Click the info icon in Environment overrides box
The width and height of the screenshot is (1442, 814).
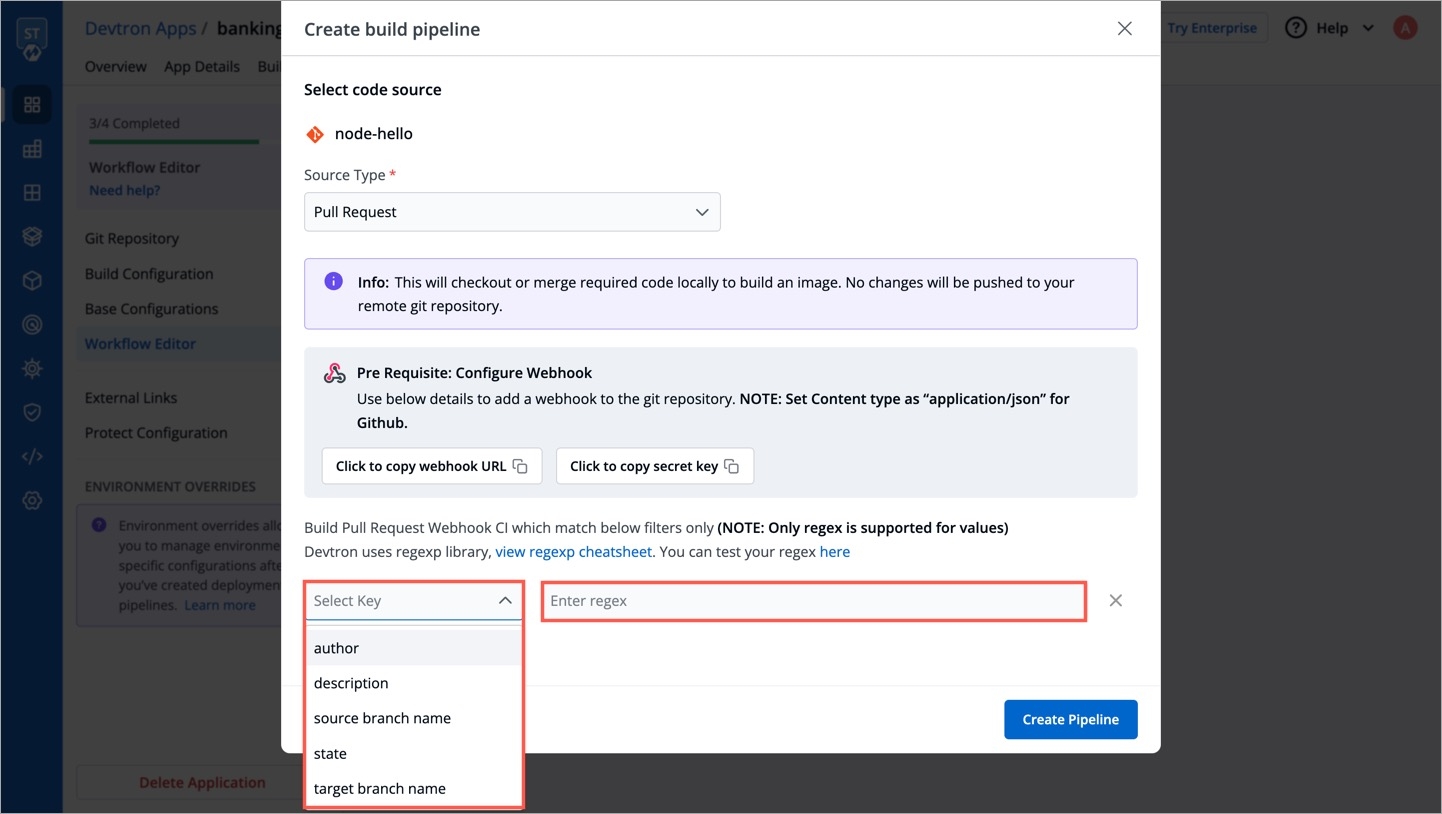point(99,525)
